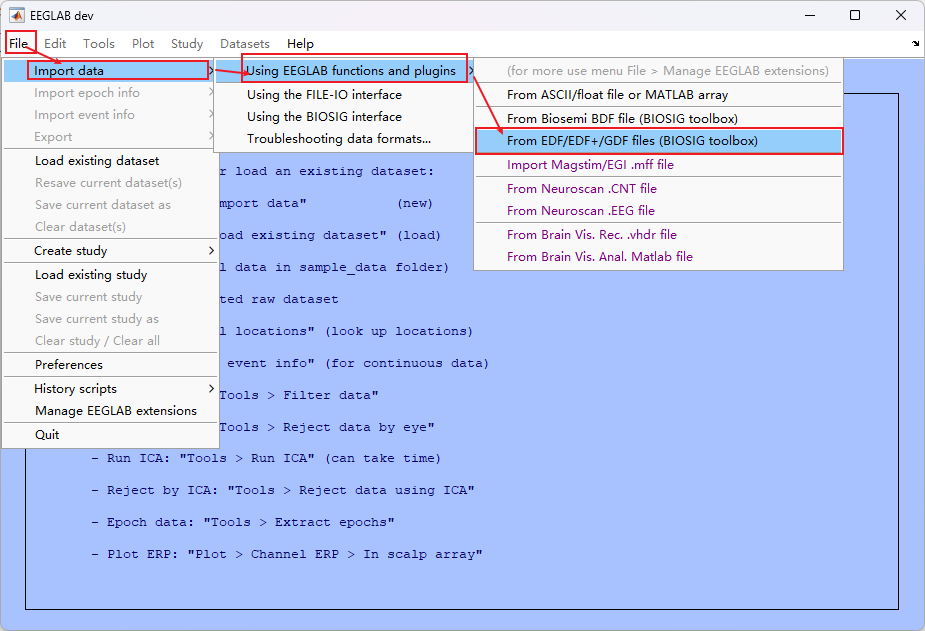Minimize the EEGLAB window
Screen dimensions: 925x631
point(810,15)
